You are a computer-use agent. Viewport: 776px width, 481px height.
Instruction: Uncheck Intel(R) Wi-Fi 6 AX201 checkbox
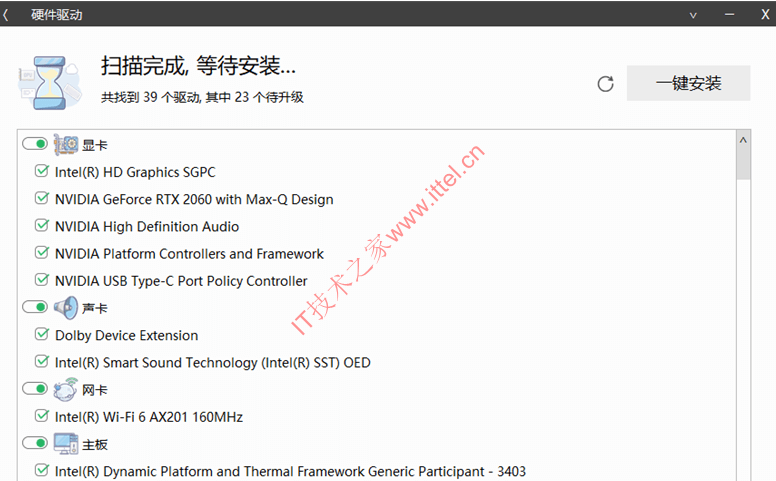coord(42,416)
